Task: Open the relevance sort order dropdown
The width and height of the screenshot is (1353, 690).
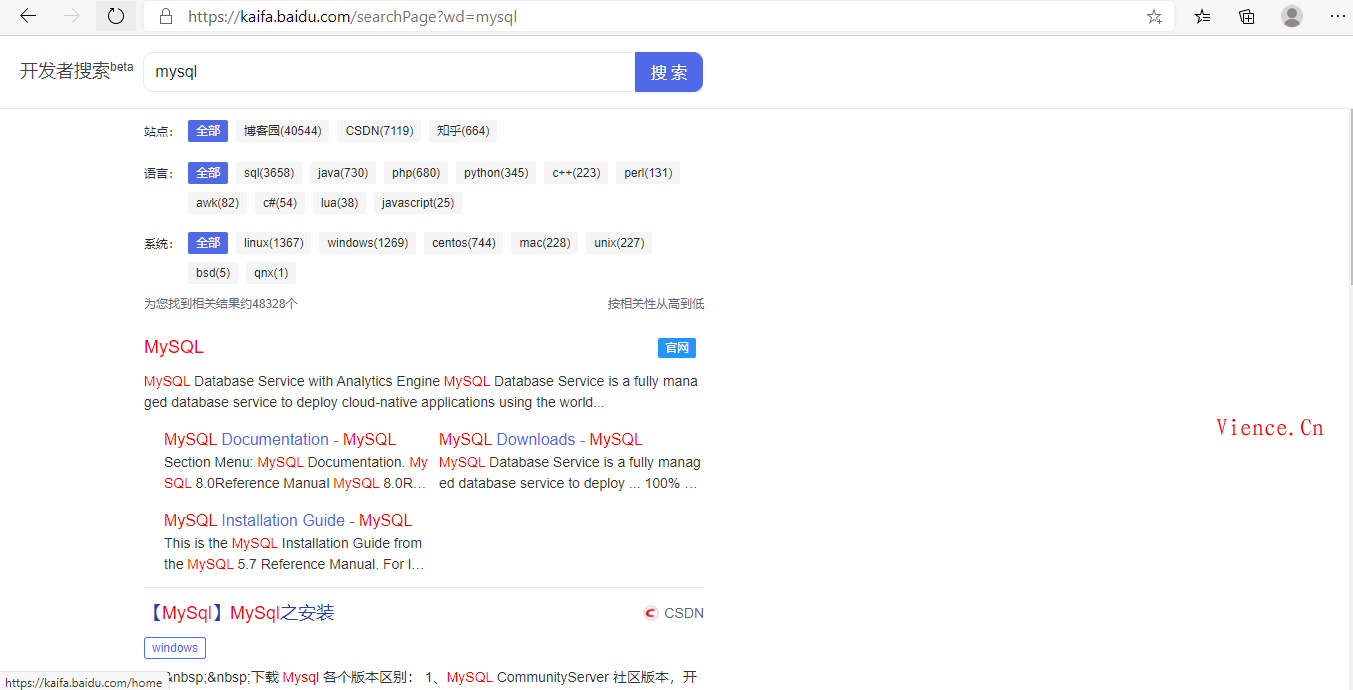Action: click(x=655, y=304)
